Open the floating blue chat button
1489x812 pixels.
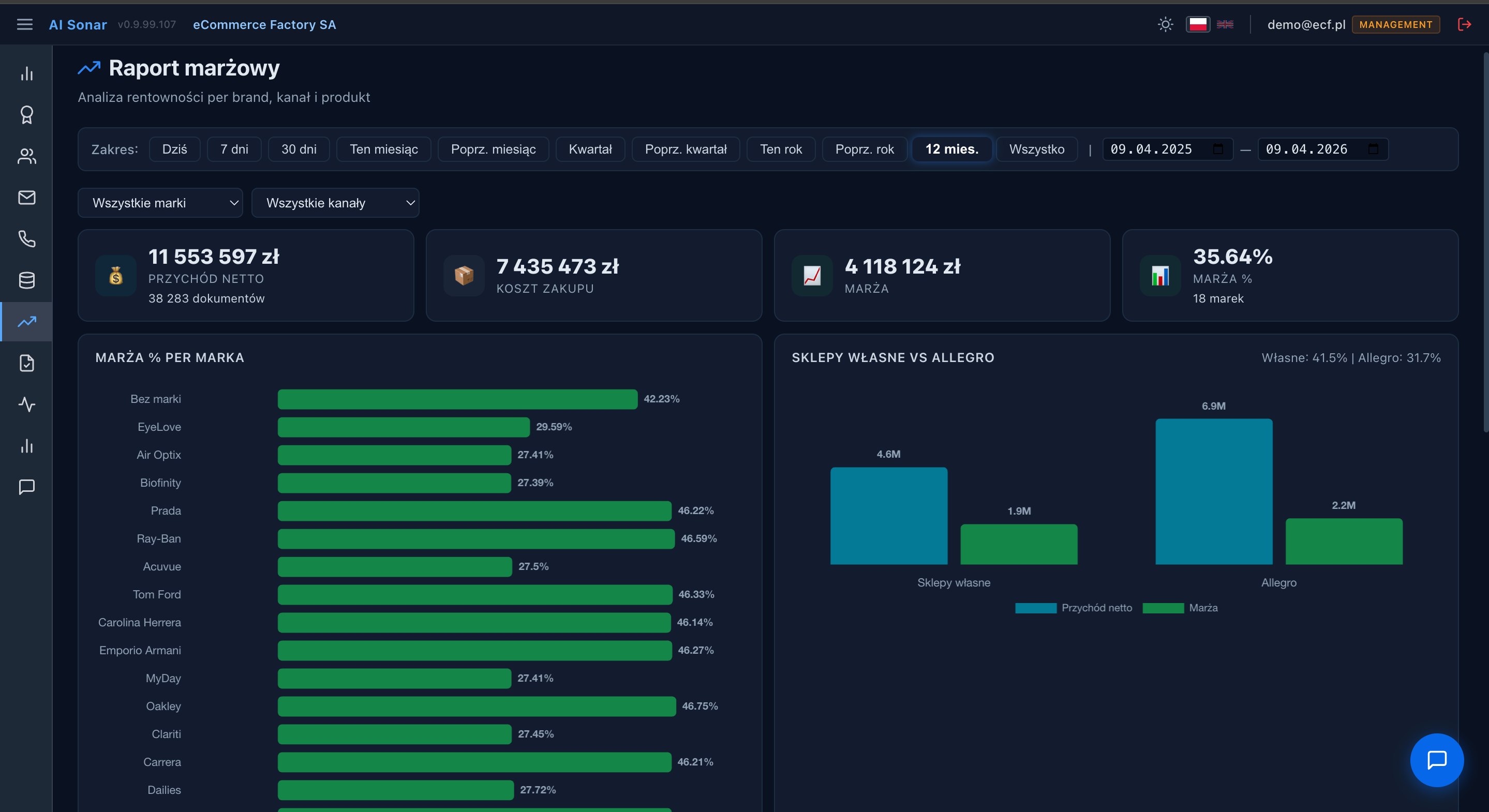pyautogui.click(x=1436, y=760)
